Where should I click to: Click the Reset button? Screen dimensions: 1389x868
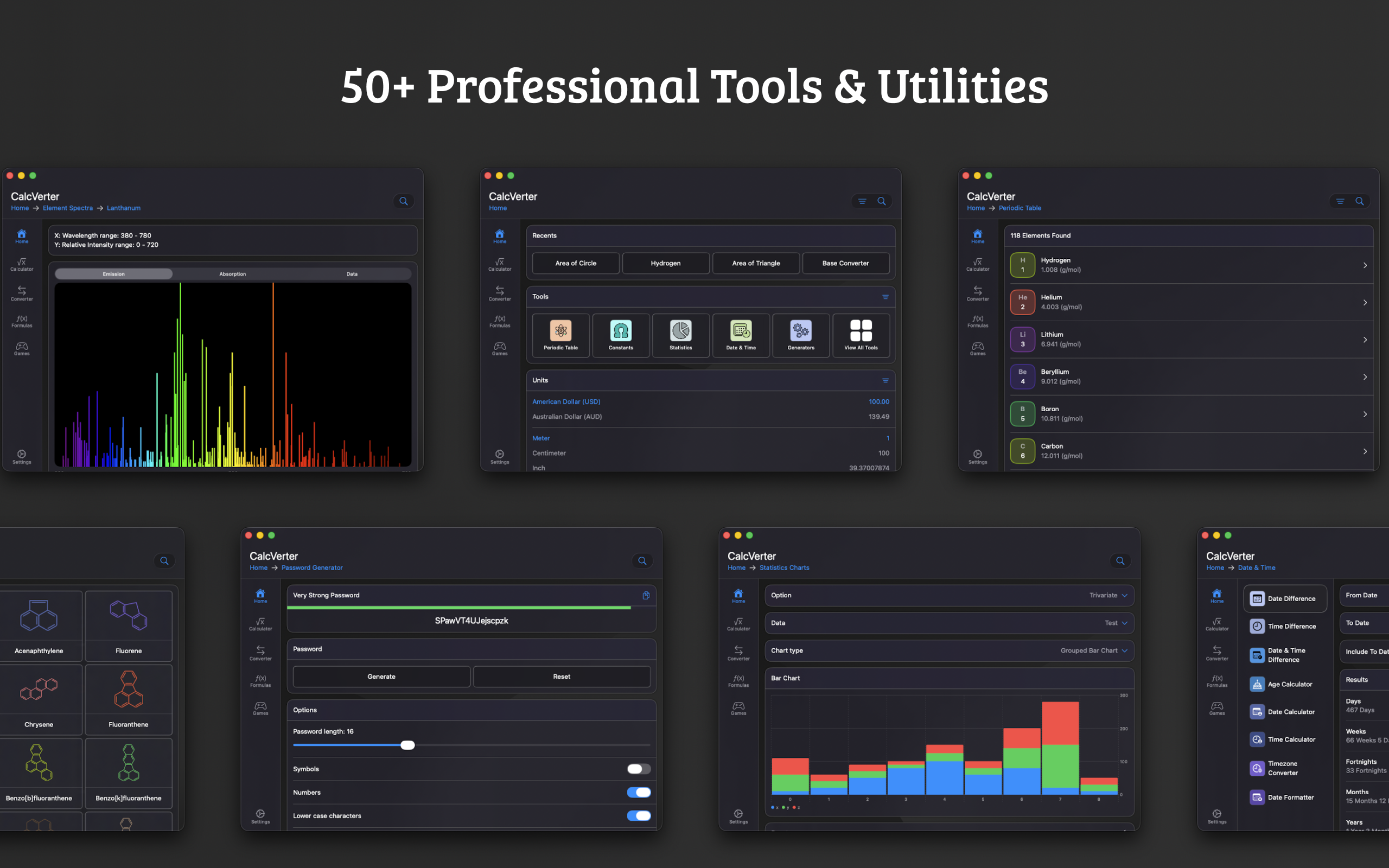[562, 677]
